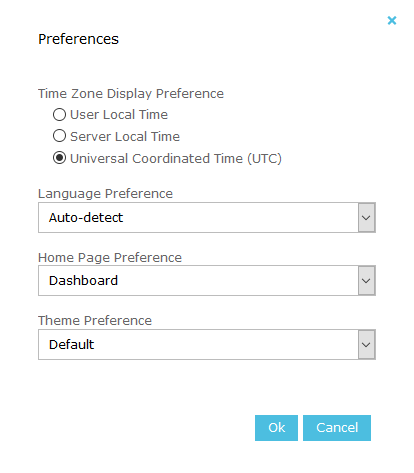The height and width of the screenshot is (473, 414).
Task: Select the User Local Time radio button
Action: [59, 114]
